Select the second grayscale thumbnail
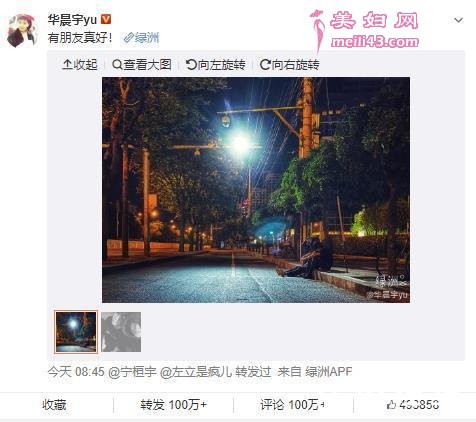 [x=121, y=332]
